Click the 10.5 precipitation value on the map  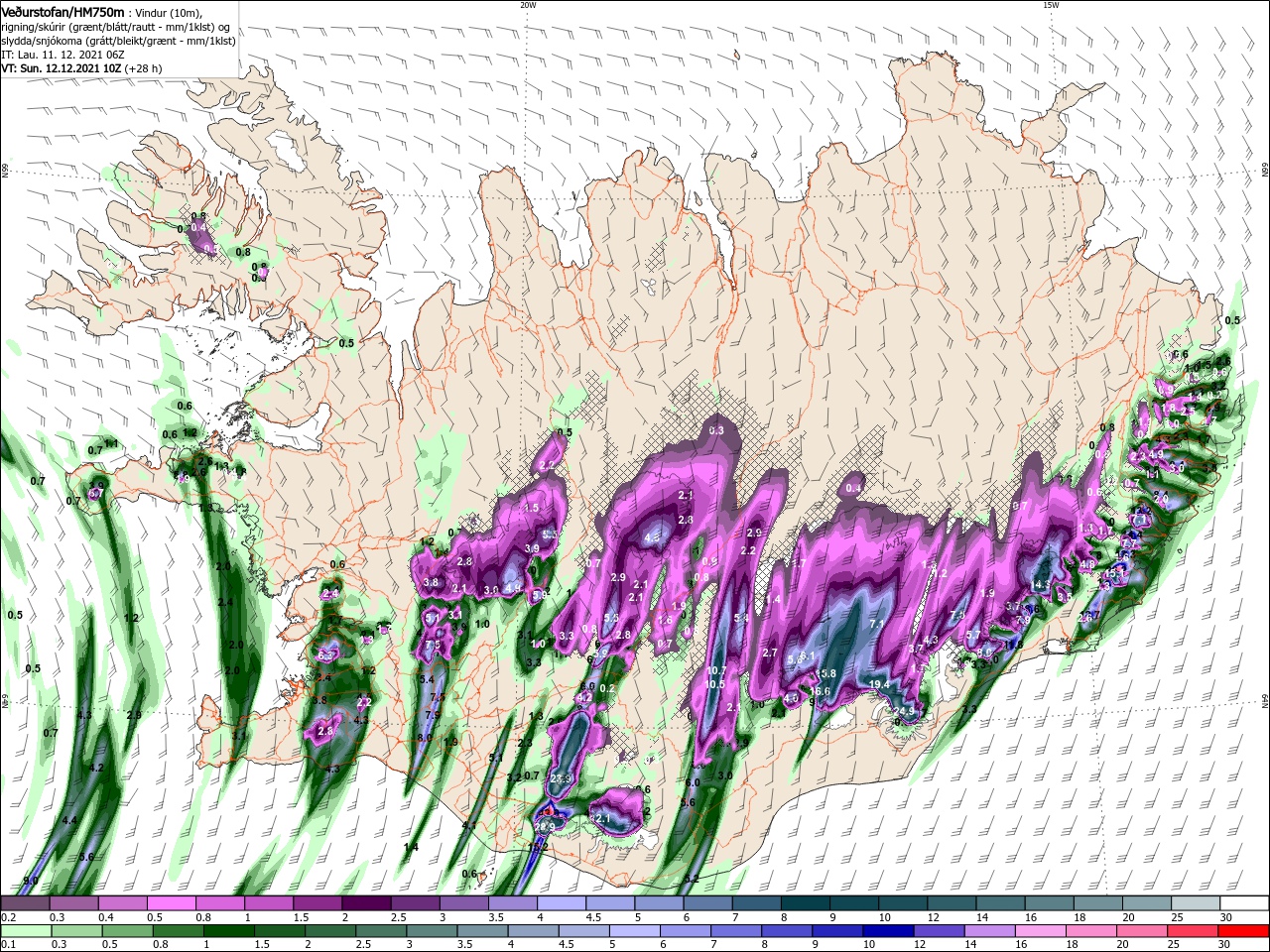715,684
